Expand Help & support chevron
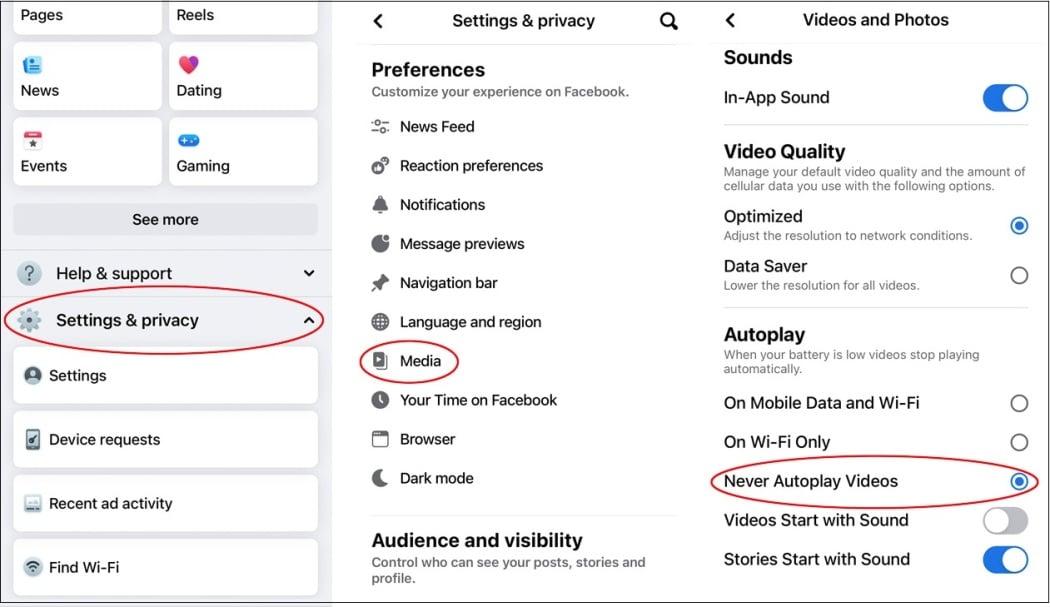 click(x=309, y=273)
